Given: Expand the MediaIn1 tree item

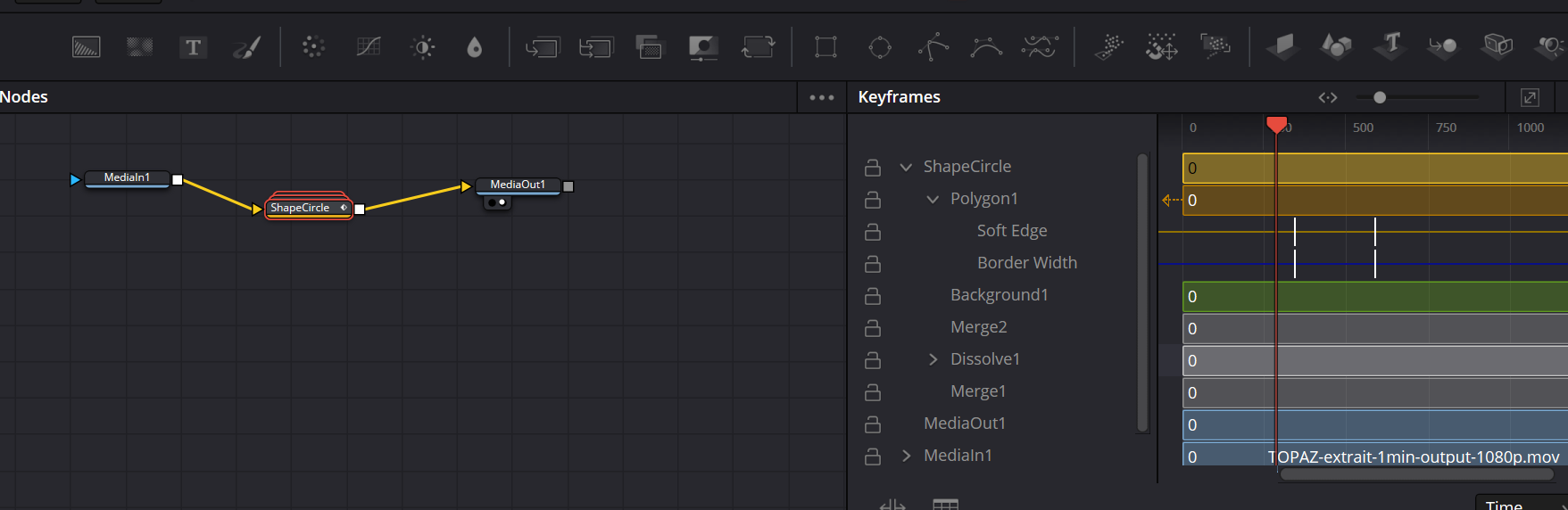Looking at the screenshot, I should pyautogui.click(x=906, y=456).
